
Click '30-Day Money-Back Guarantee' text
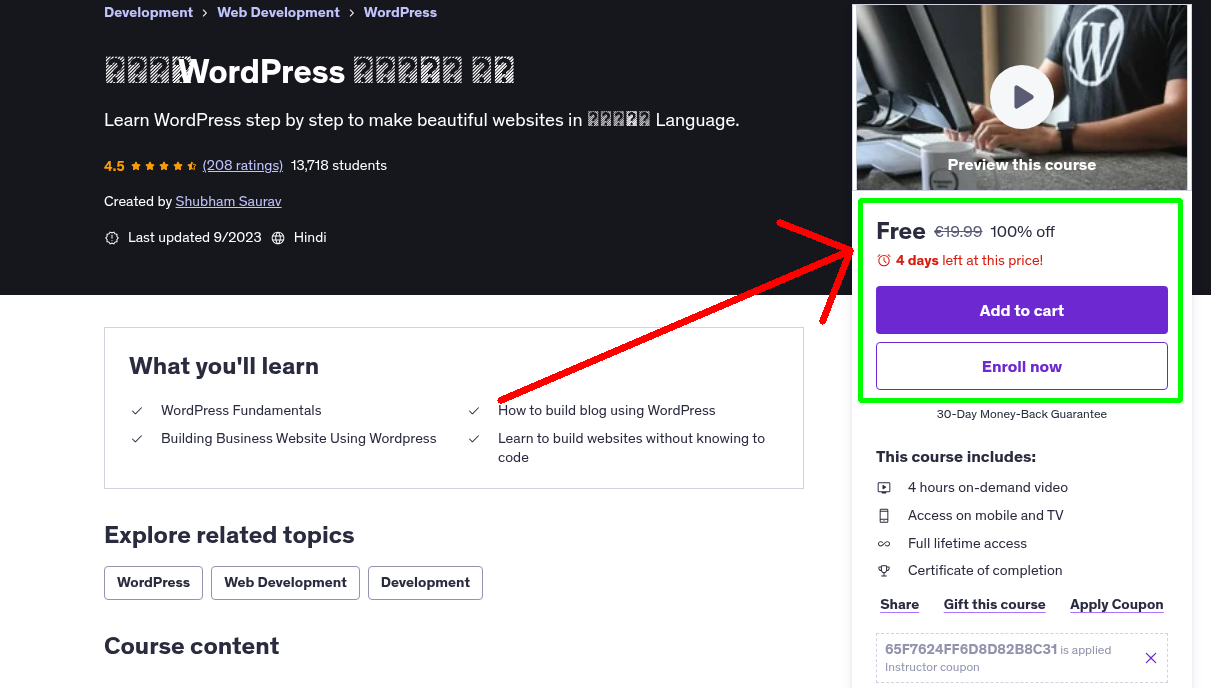pos(1022,414)
